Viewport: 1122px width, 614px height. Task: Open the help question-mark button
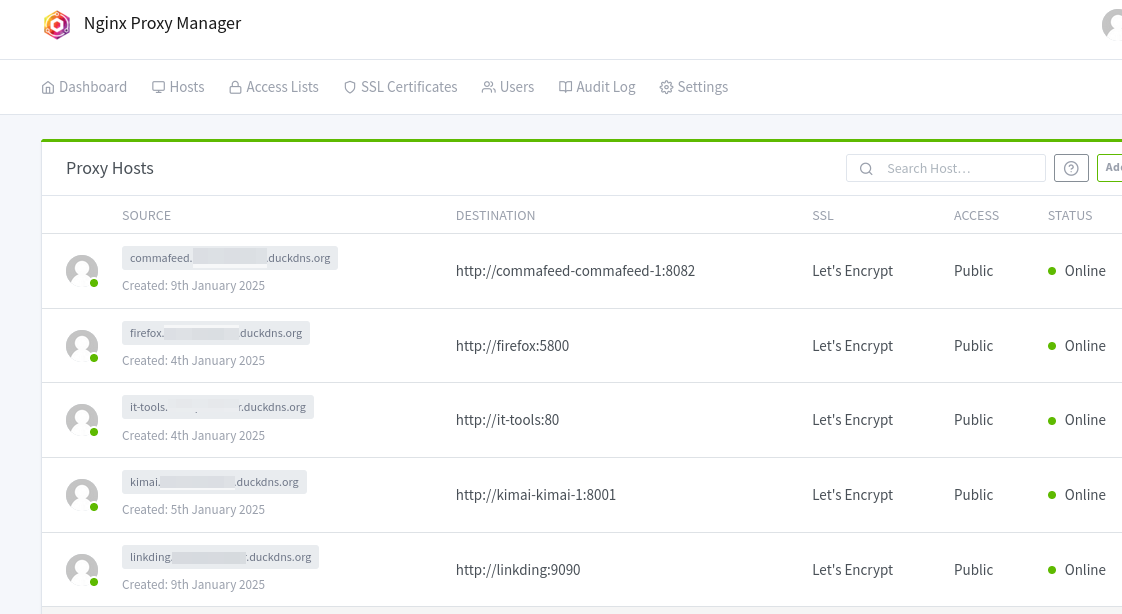coord(1071,168)
